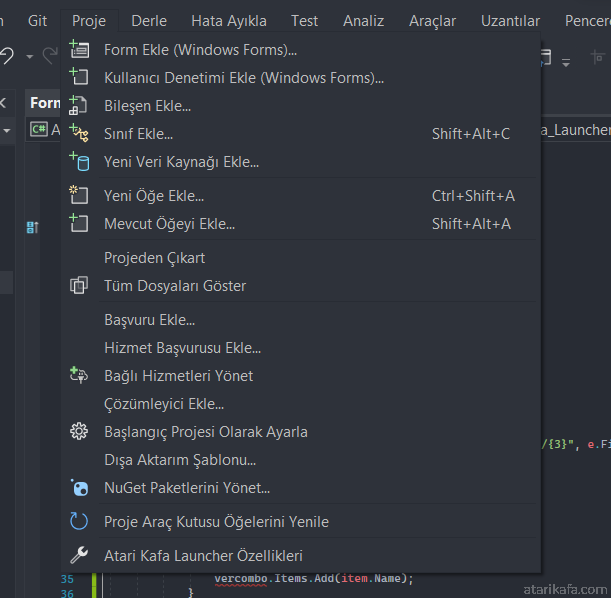Viewport: 611px width, 598px height.
Task: Click the NuGet package icon
Action: pos(79,487)
